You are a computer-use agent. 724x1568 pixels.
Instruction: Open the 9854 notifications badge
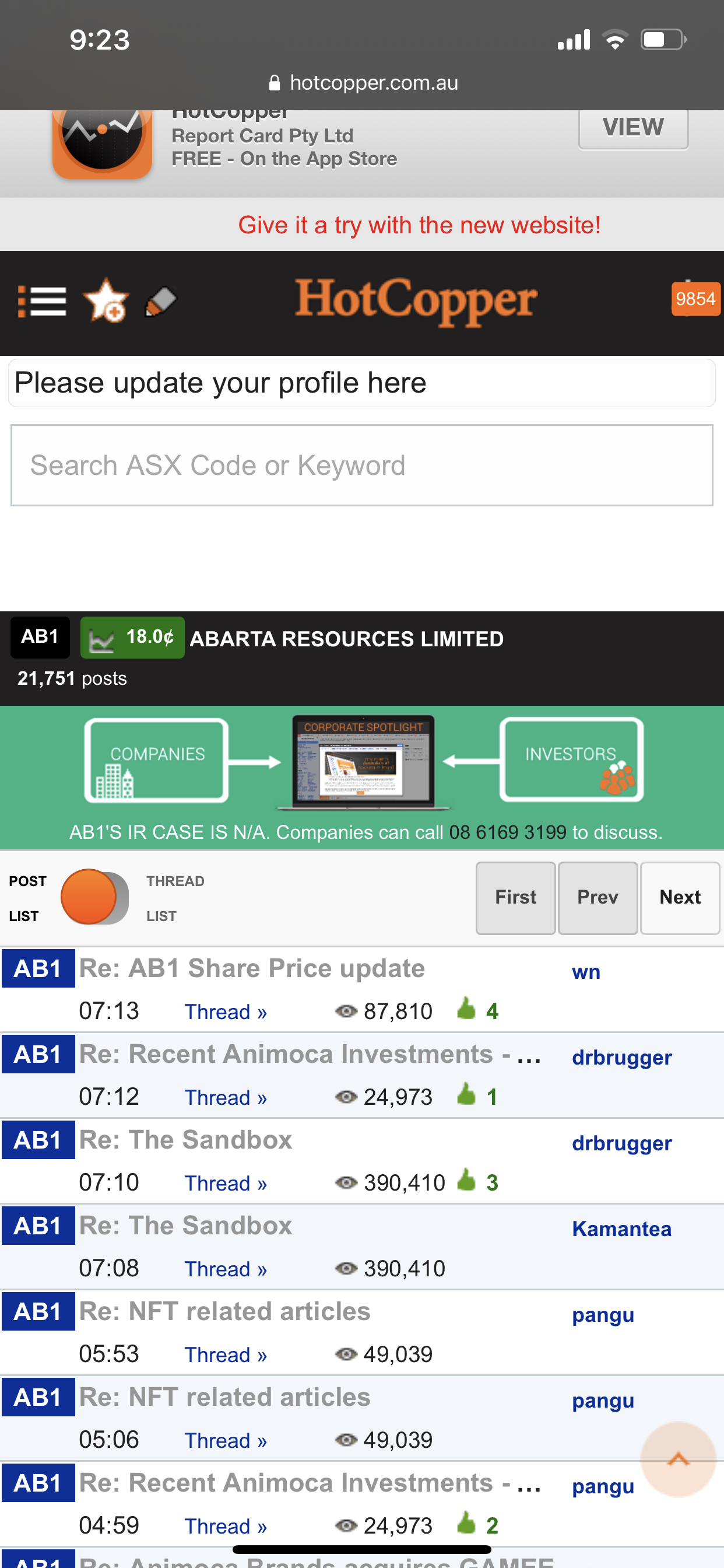[x=696, y=299]
